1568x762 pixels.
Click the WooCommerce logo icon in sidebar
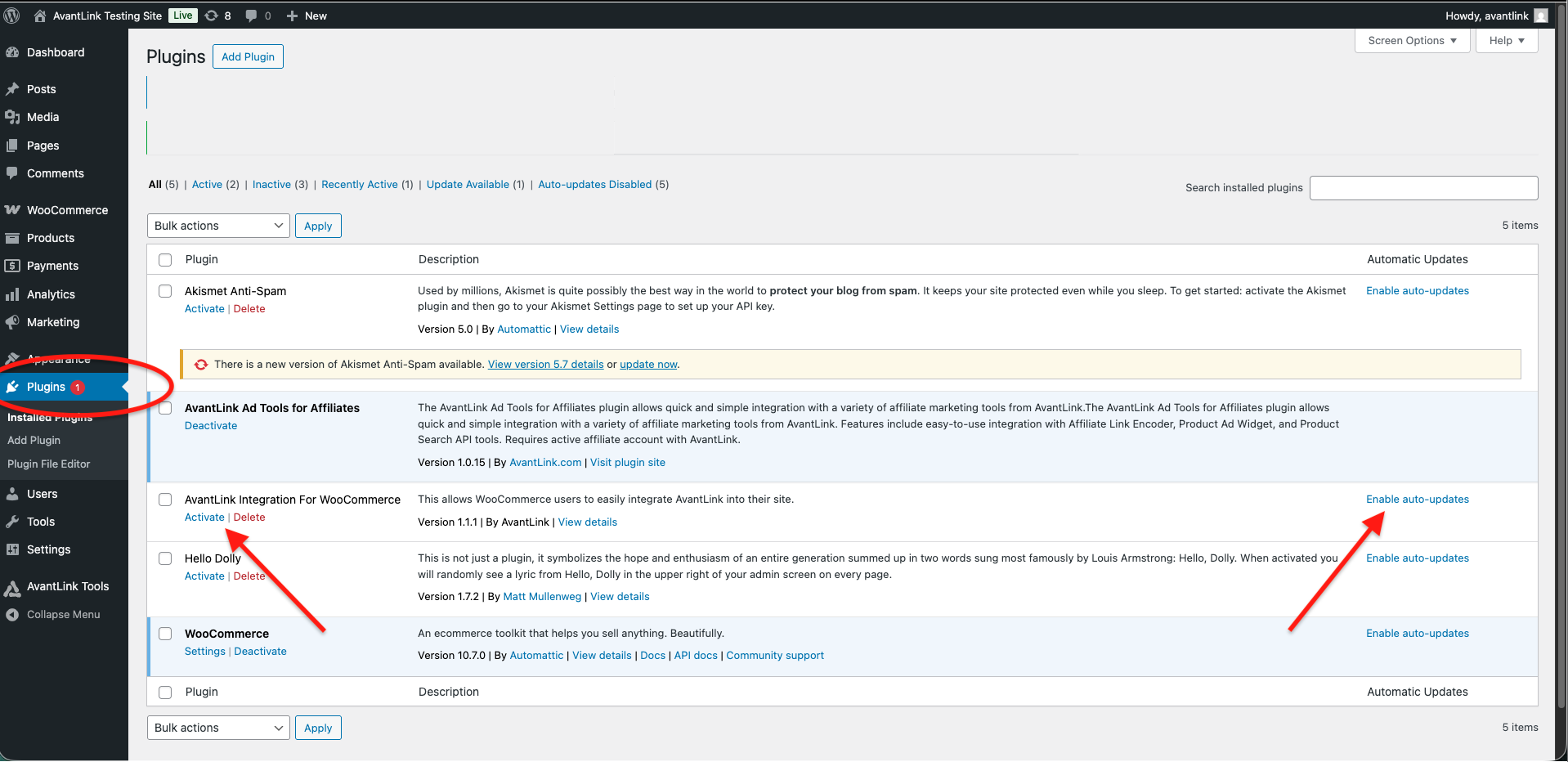pos(12,210)
